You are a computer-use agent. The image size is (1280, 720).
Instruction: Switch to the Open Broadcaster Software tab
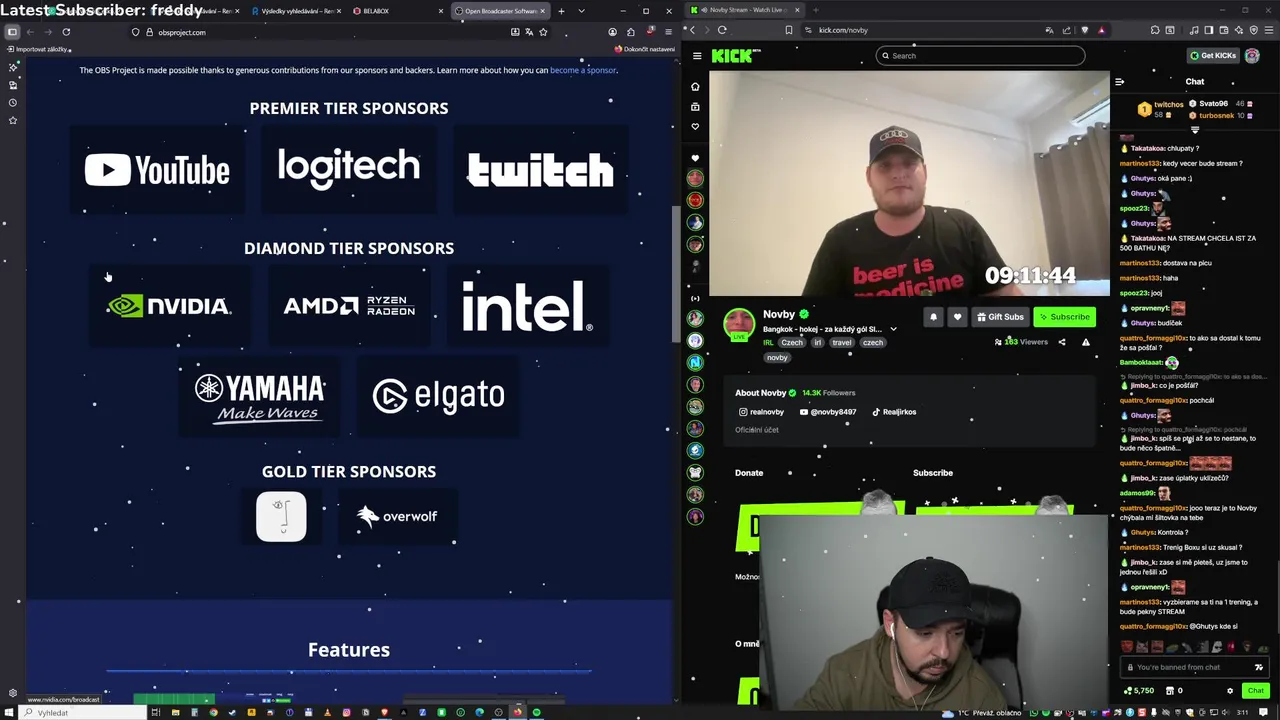(501, 11)
